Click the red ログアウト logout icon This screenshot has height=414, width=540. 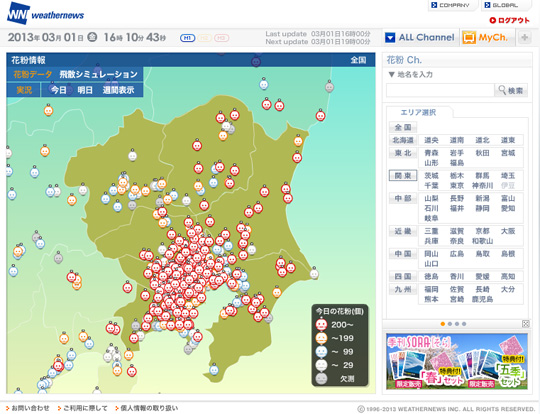tap(492, 20)
